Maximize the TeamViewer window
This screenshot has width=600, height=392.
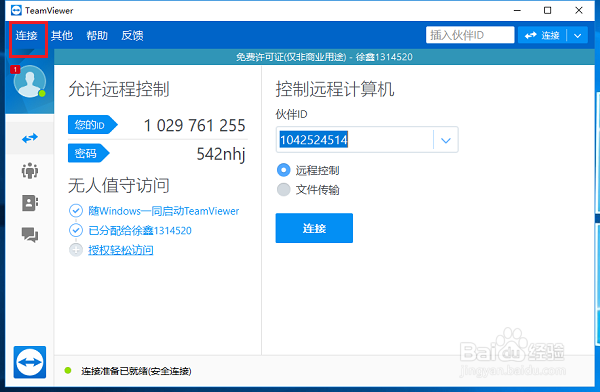(x=548, y=10)
